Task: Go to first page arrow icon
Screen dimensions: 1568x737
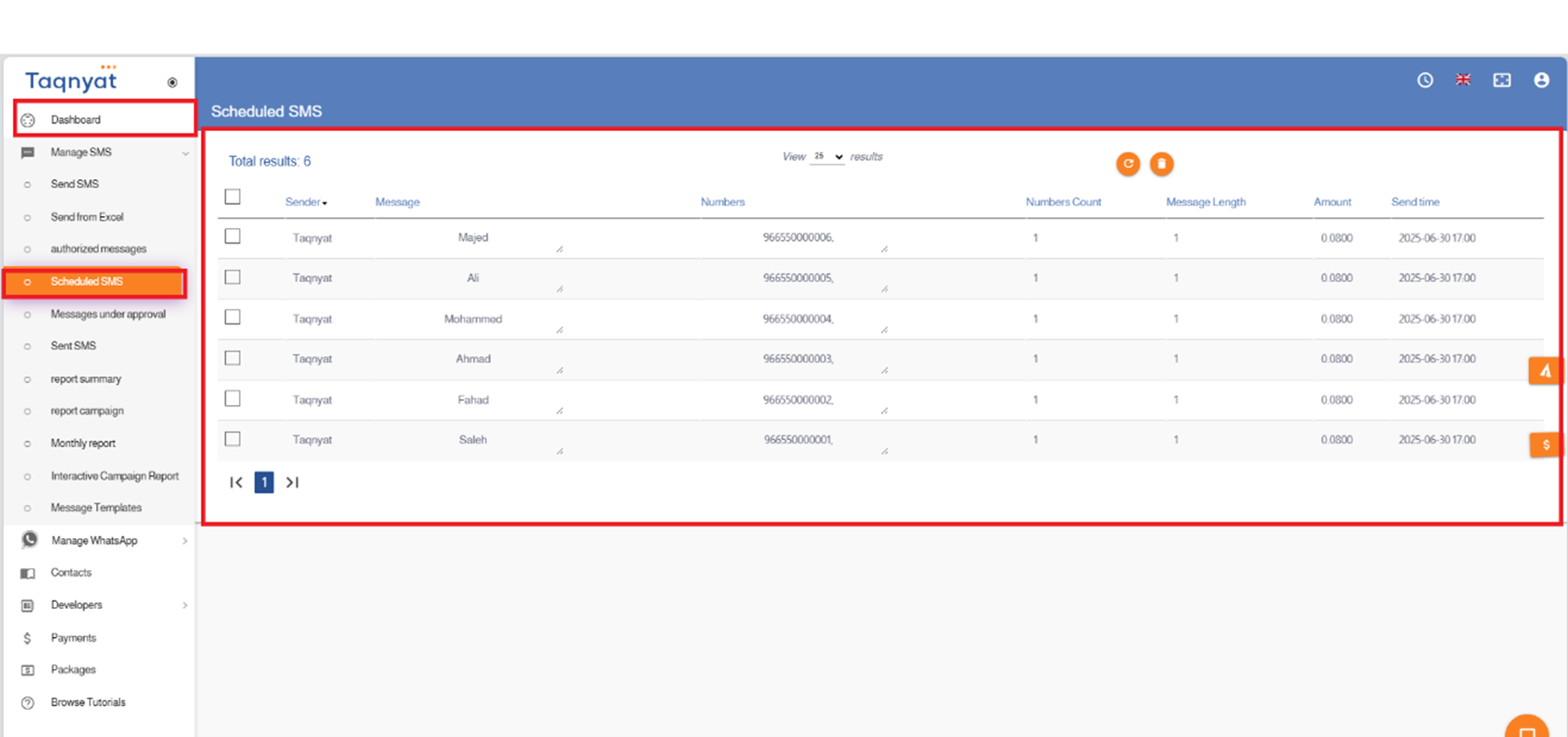Action: tap(236, 483)
